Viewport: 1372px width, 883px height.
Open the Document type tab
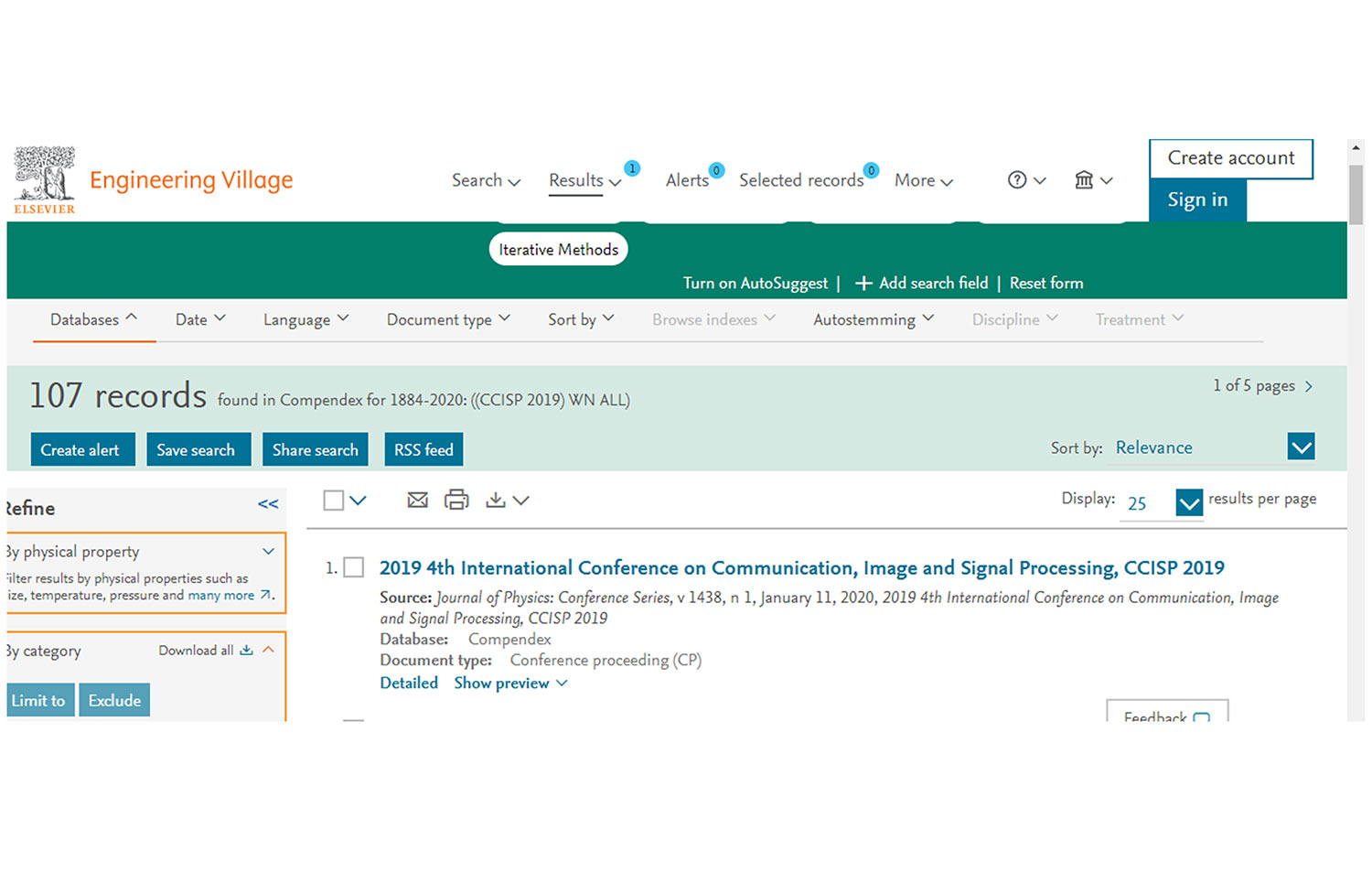coord(447,319)
